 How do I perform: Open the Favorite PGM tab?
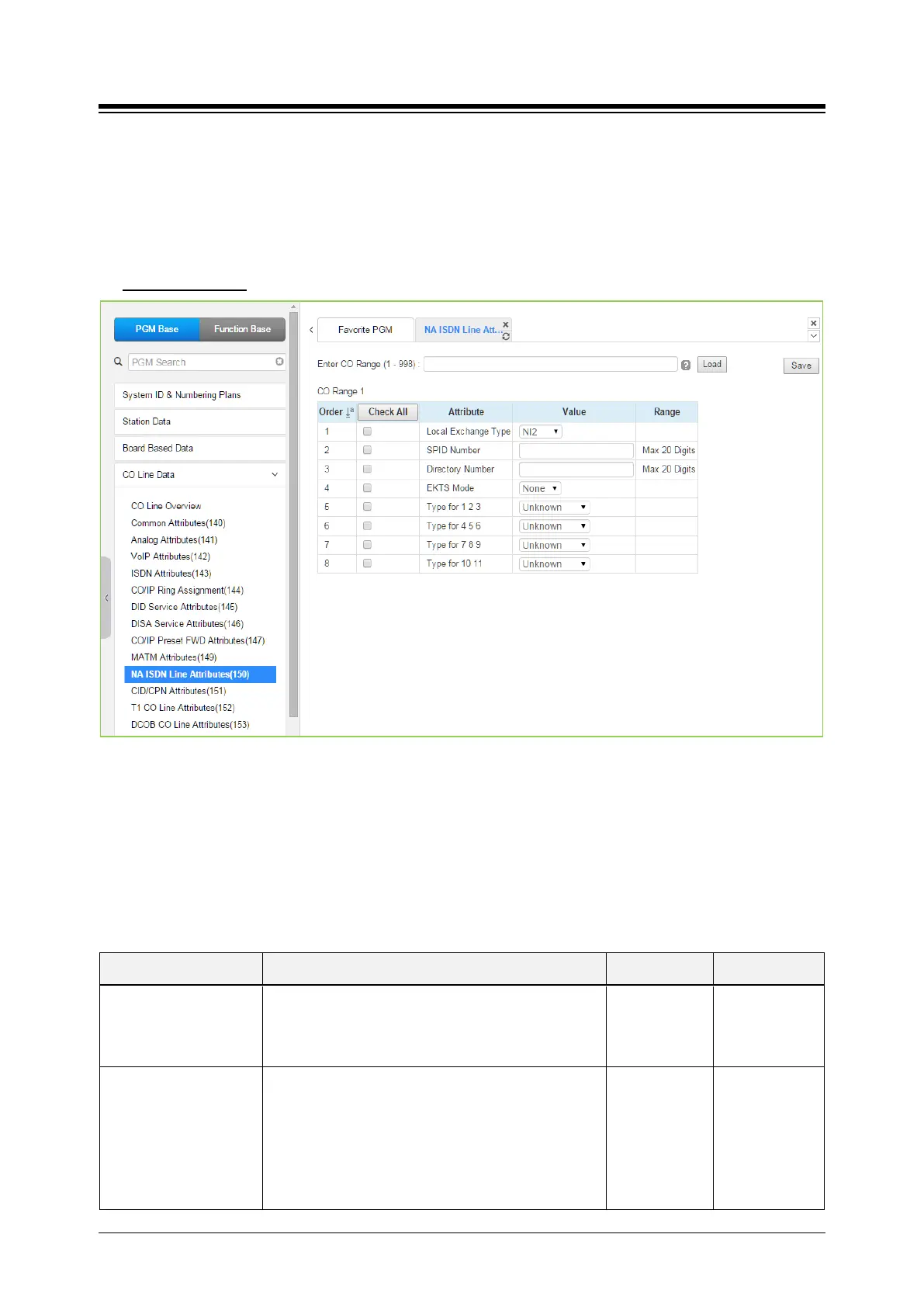point(365,330)
